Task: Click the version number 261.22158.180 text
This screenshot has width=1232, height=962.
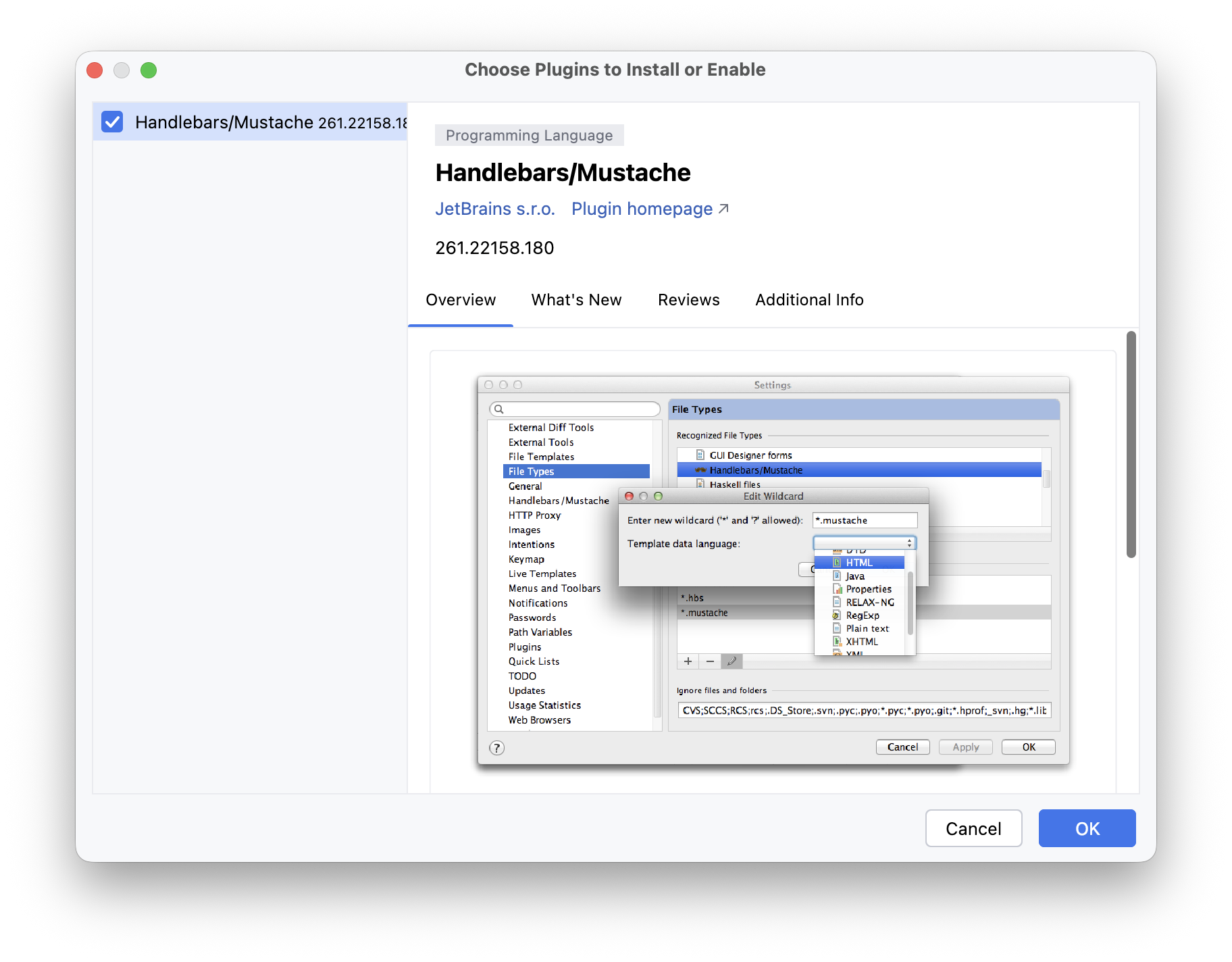Action: pyautogui.click(x=494, y=248)
